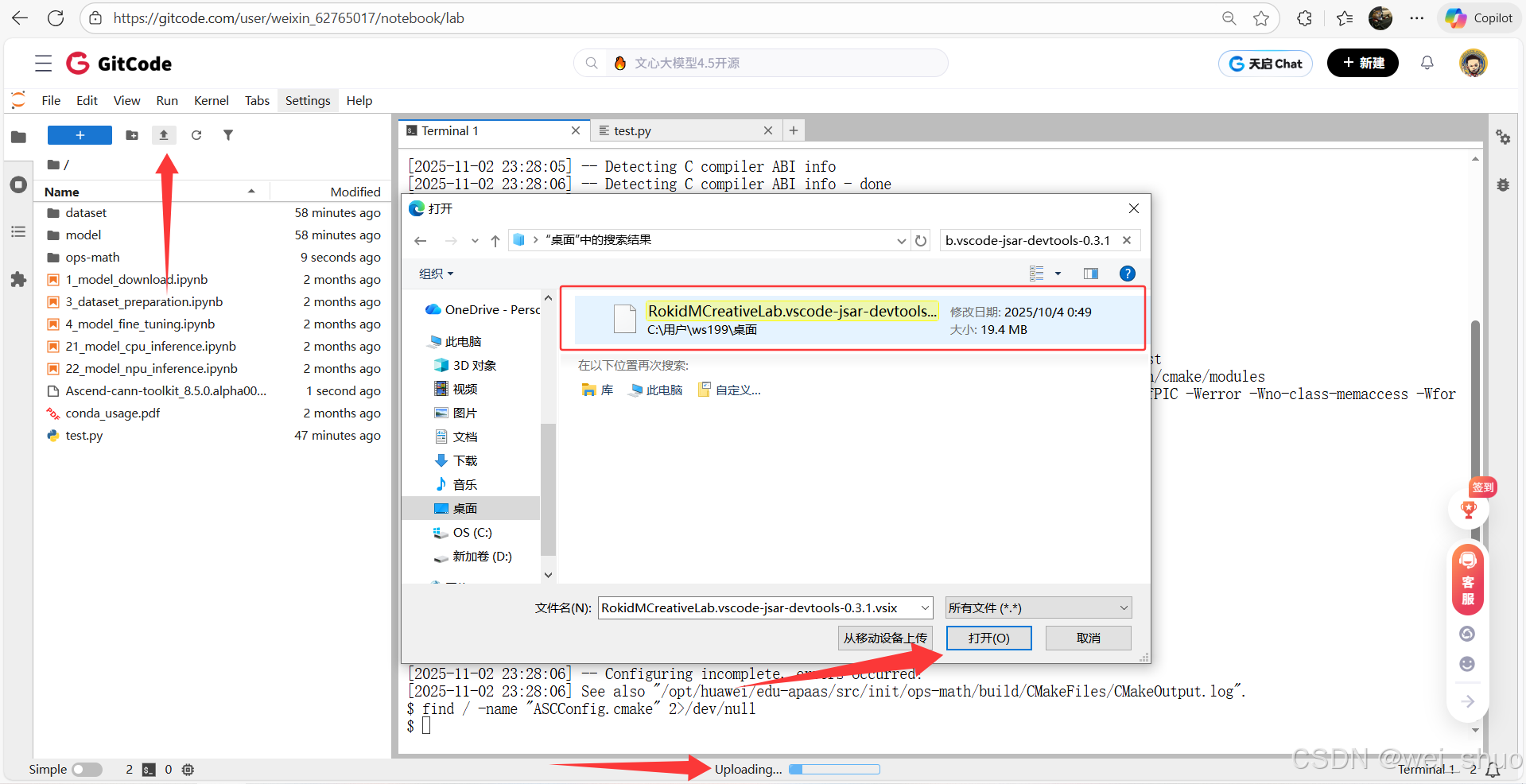Image resolution: width=1526 pixels, height=784 pixels.
Task: Click the browser reload button
Action: point(55,18)
